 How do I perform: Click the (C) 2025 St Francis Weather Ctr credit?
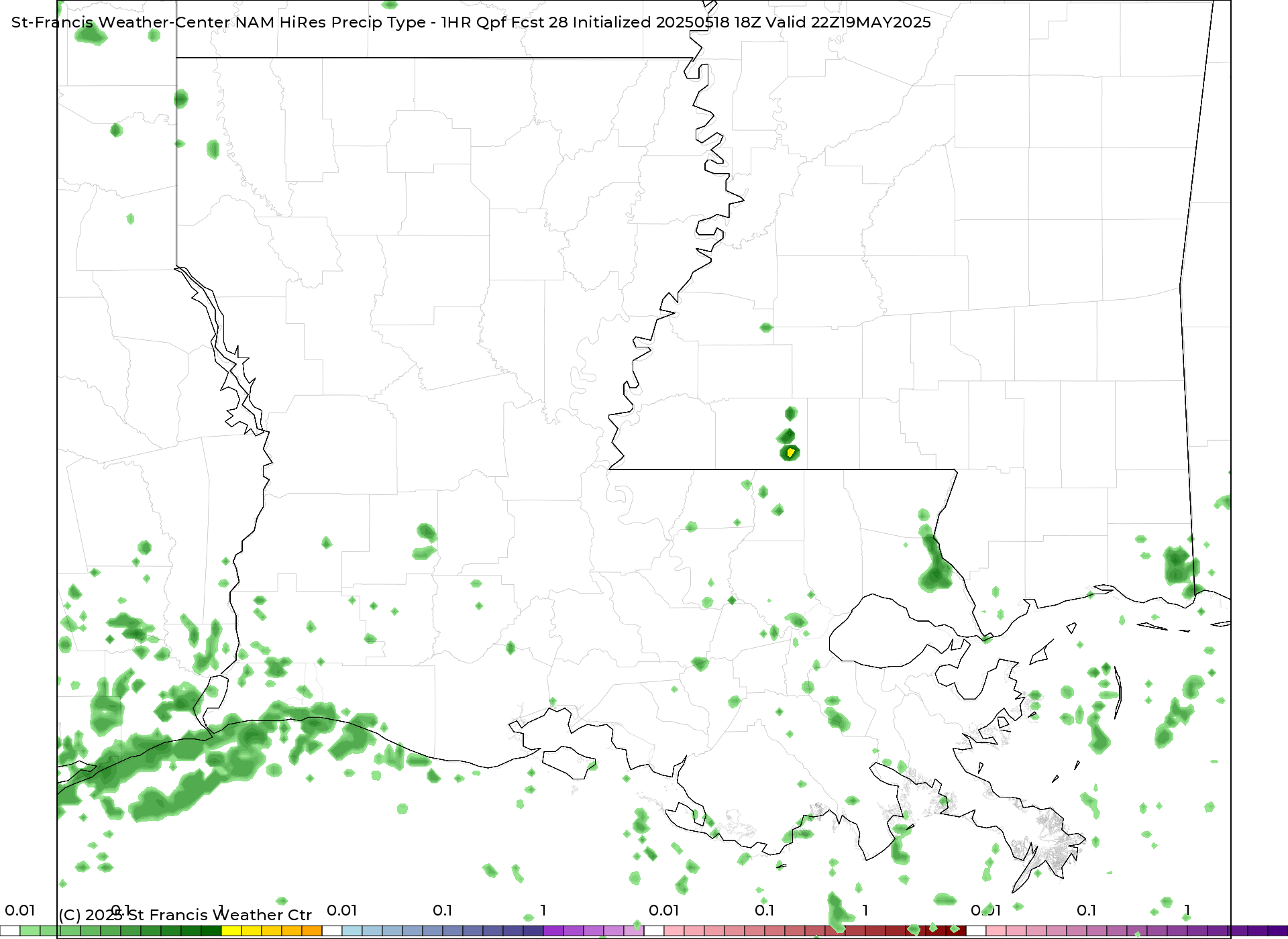185,915
